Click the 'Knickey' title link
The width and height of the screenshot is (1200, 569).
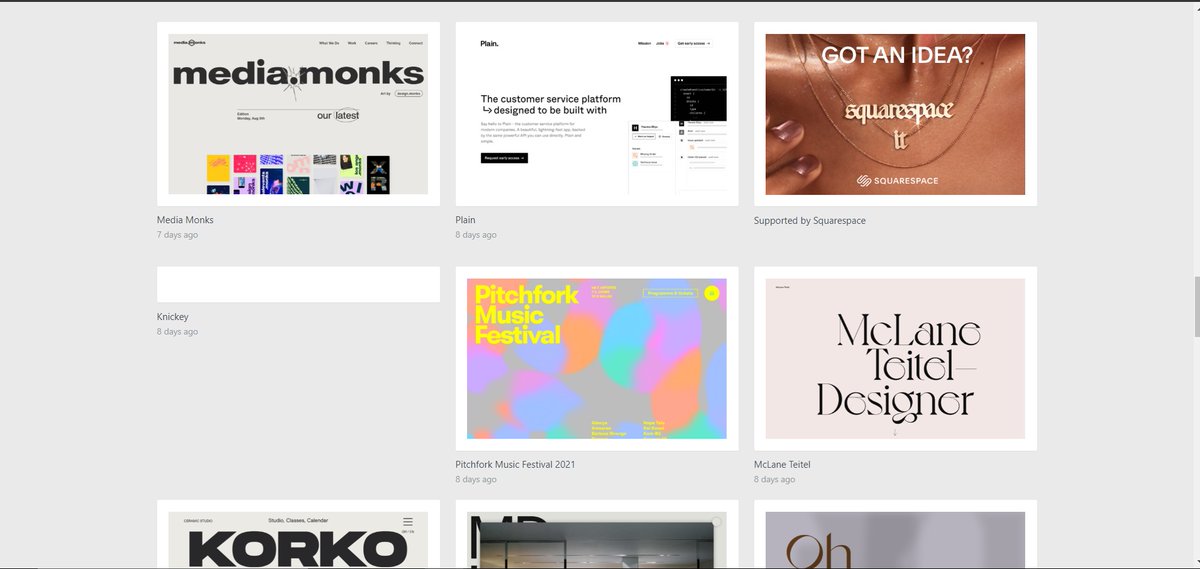172,317
